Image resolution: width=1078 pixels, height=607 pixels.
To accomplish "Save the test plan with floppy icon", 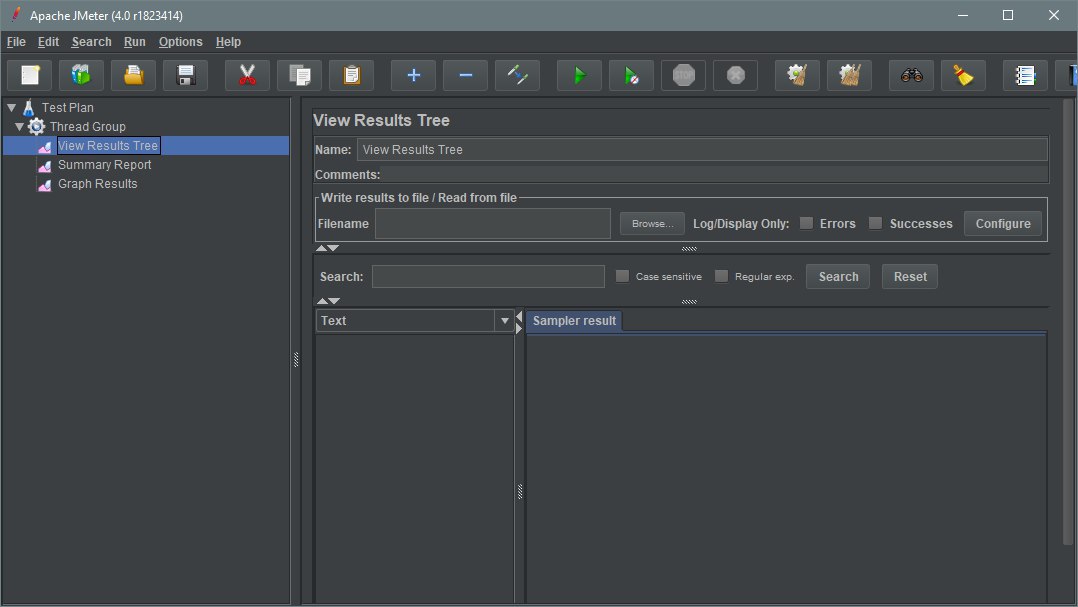I will point(186,75).
